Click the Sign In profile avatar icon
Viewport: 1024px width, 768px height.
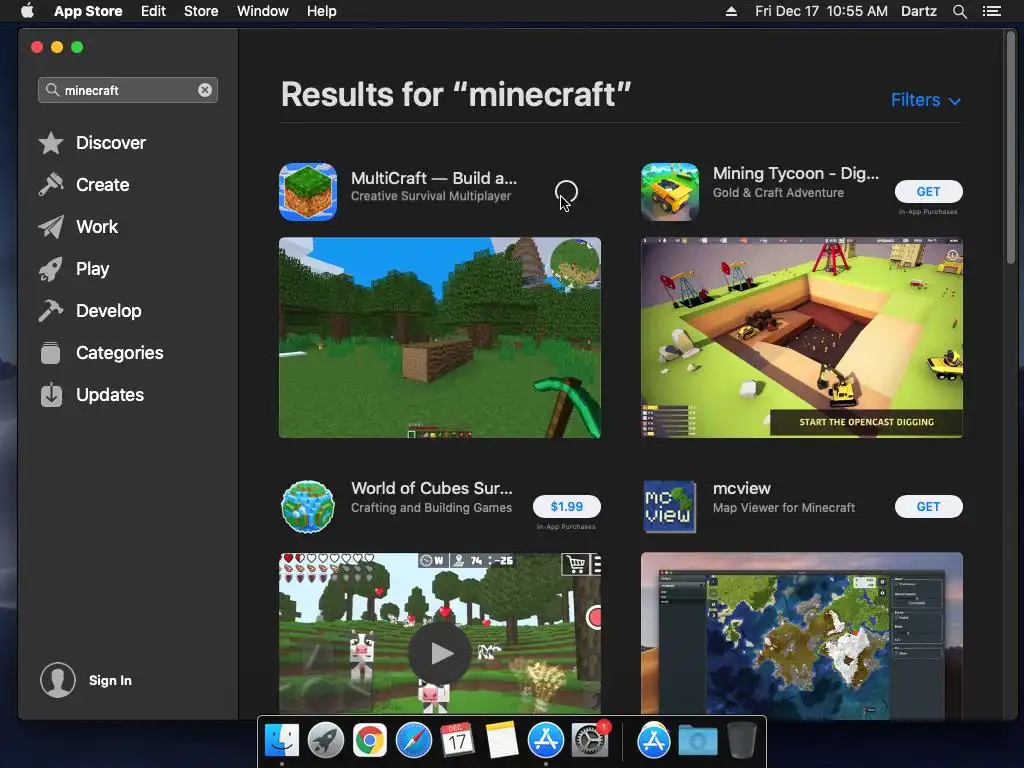[x=58, y=680]
